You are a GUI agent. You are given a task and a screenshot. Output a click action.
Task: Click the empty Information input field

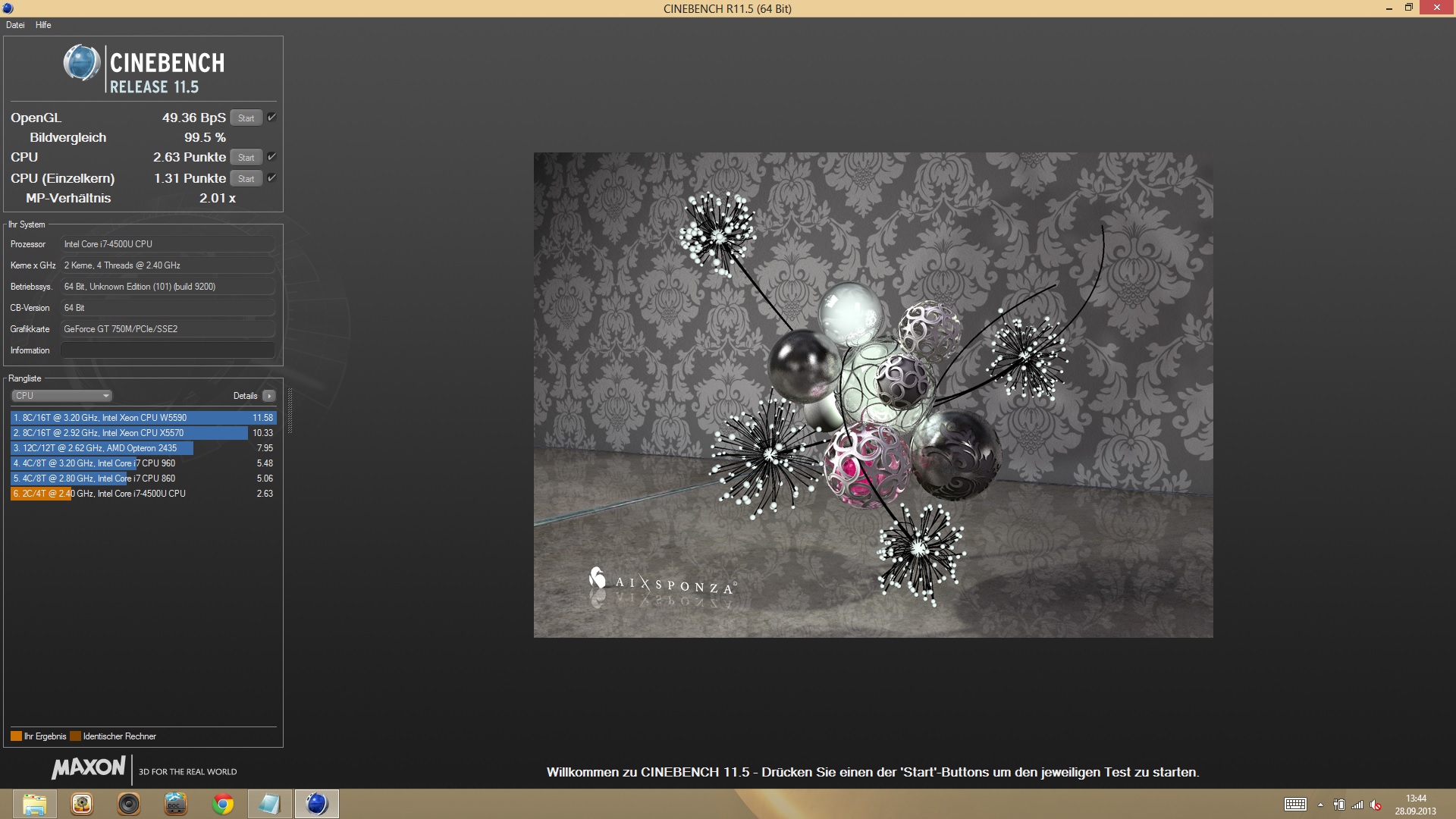pyautogui.click(x=168, y=350)
